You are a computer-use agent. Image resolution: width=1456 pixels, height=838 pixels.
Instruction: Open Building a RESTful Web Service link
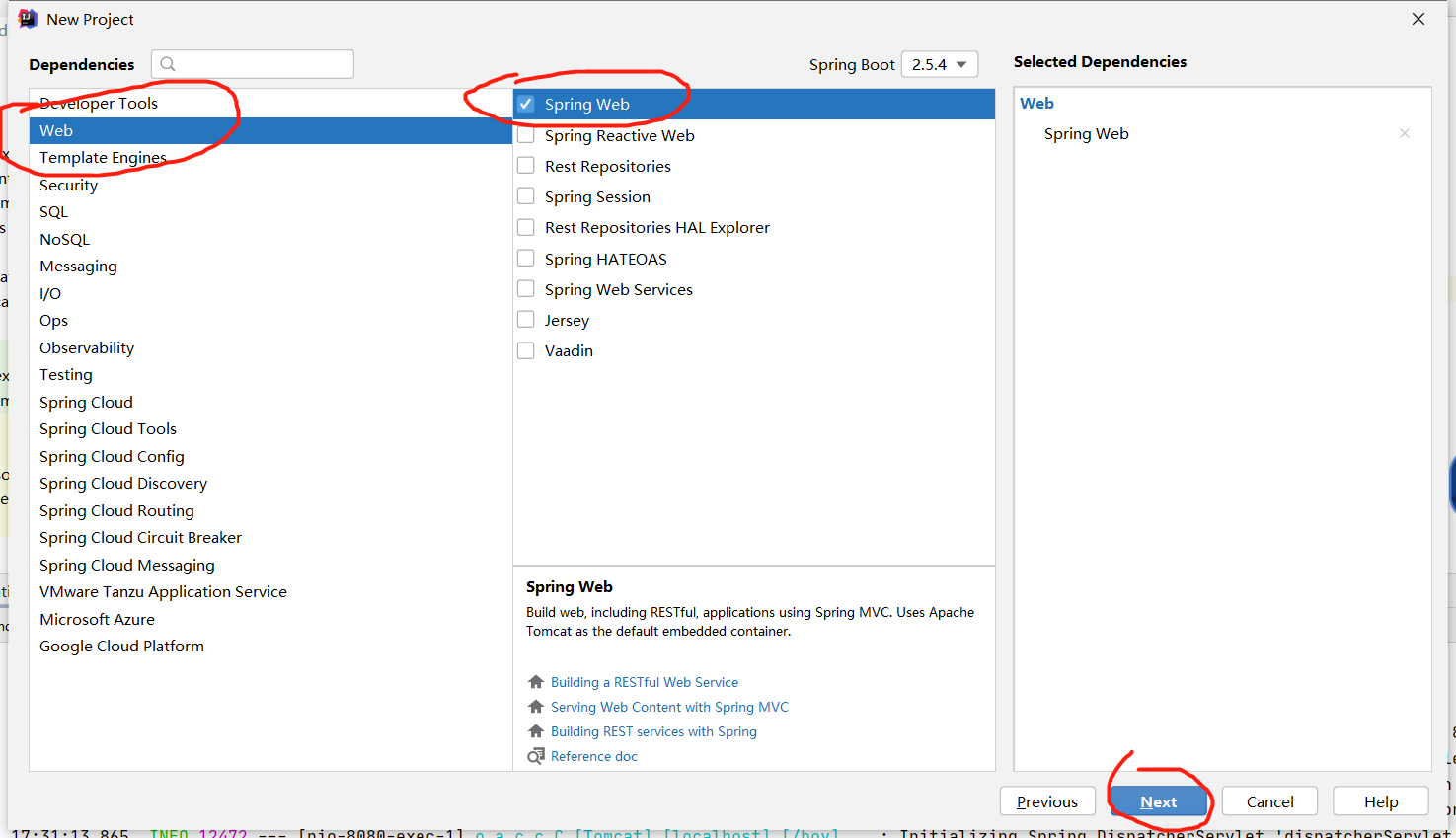(x=645, y=682)
